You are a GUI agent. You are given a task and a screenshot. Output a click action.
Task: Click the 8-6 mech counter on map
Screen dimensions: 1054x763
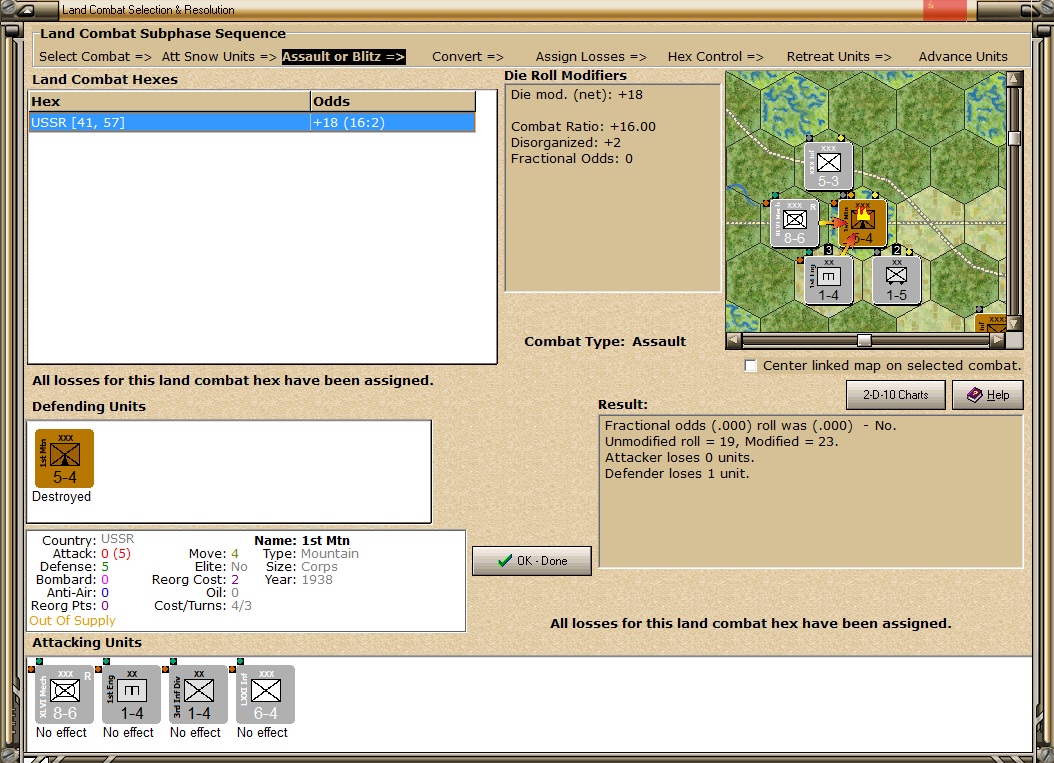click(x=795, y=223)
